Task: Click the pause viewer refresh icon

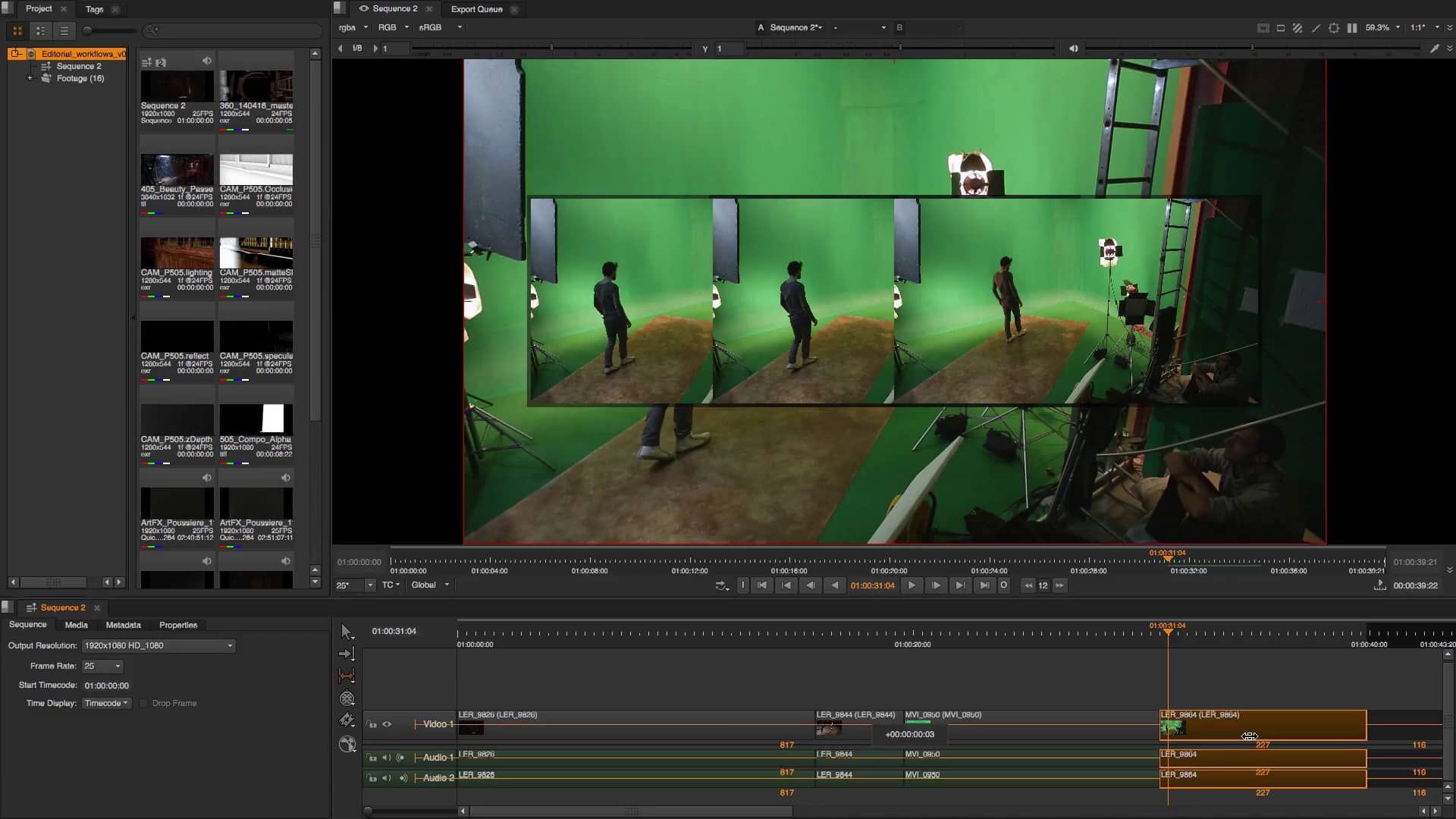Action: [x=1353, y=27]
